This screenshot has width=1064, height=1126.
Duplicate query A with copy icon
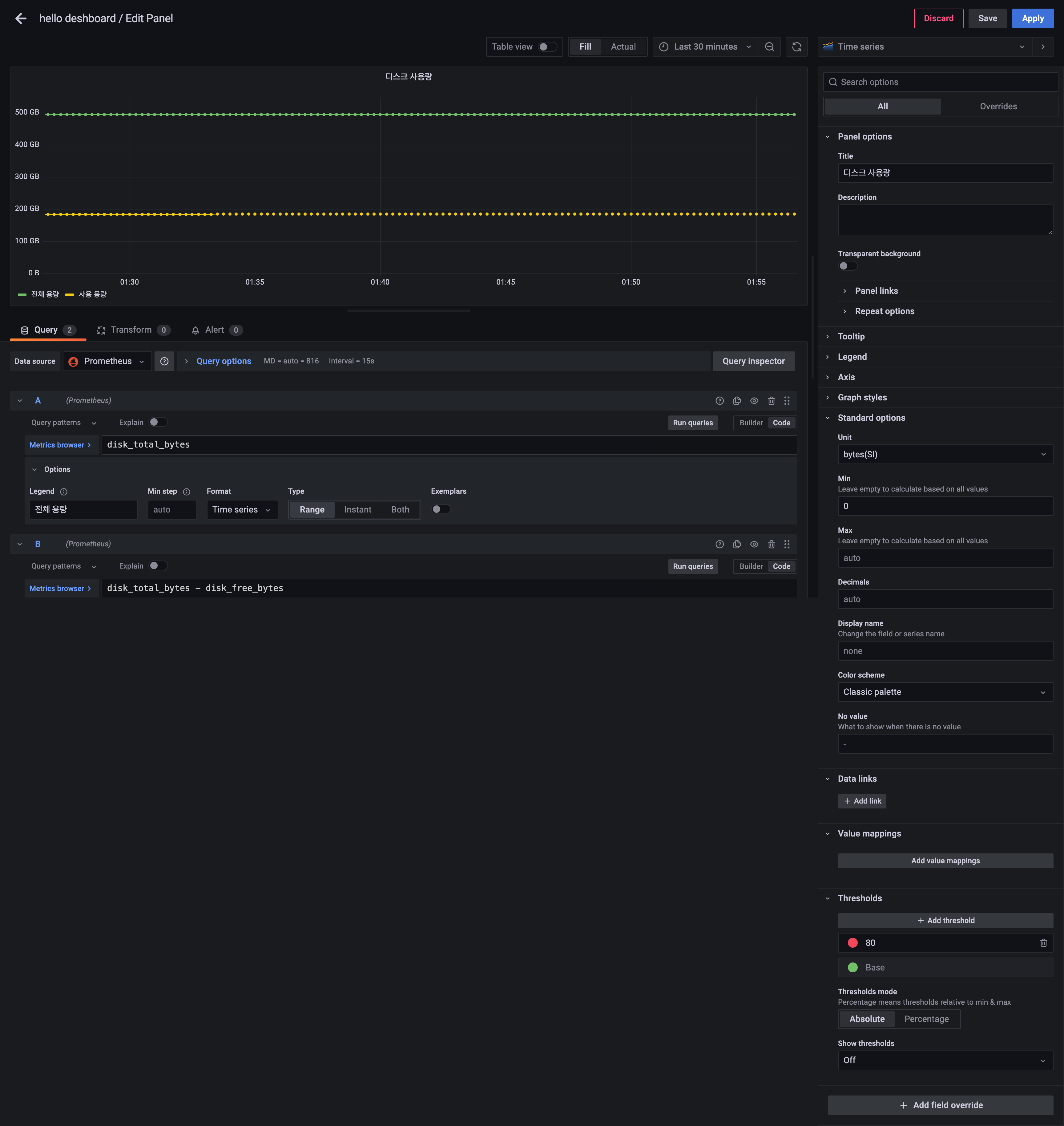737,400
